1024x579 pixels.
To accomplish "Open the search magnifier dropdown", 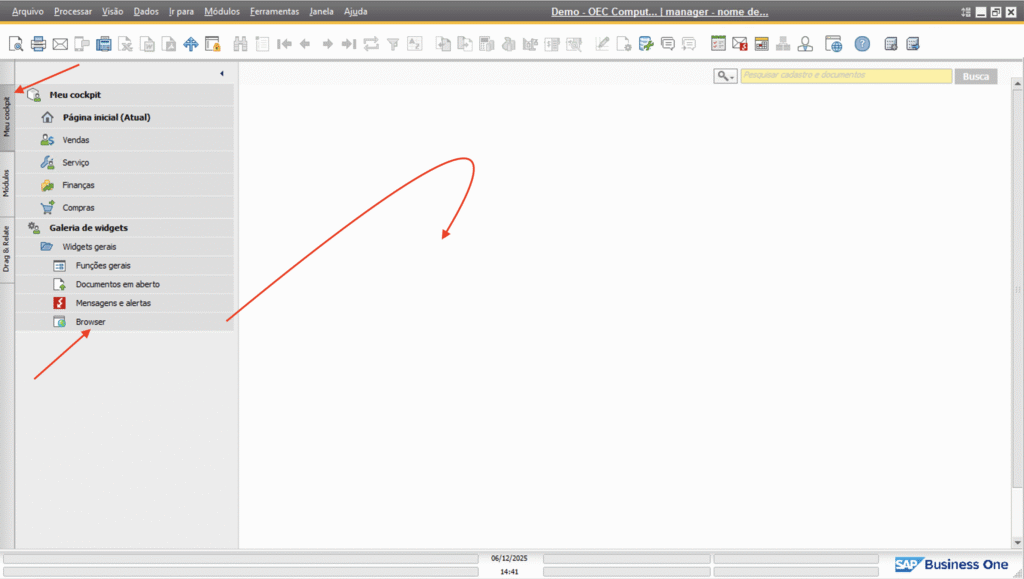I will (726, 76).
